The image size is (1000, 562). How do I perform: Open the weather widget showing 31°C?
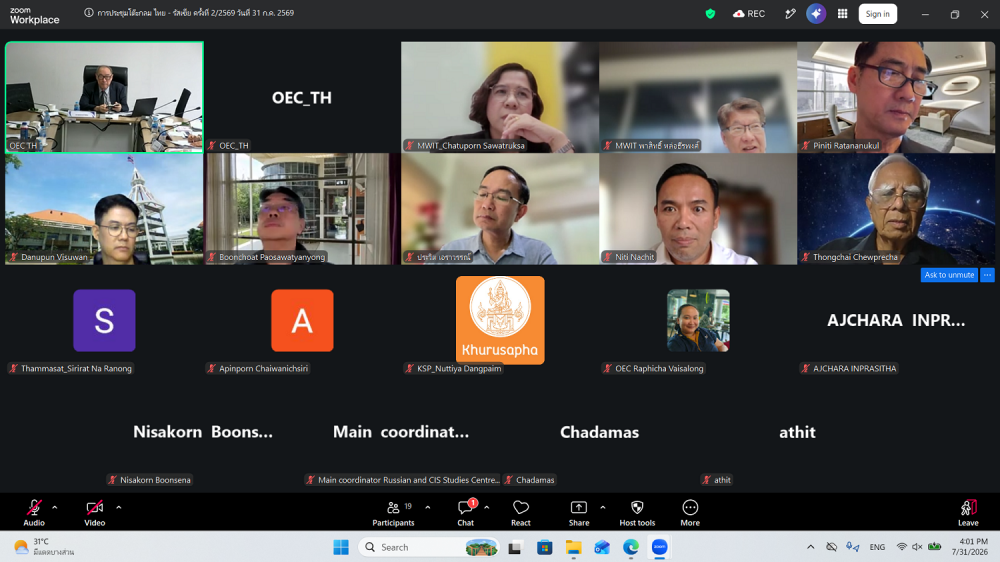(x=45, y=547)
